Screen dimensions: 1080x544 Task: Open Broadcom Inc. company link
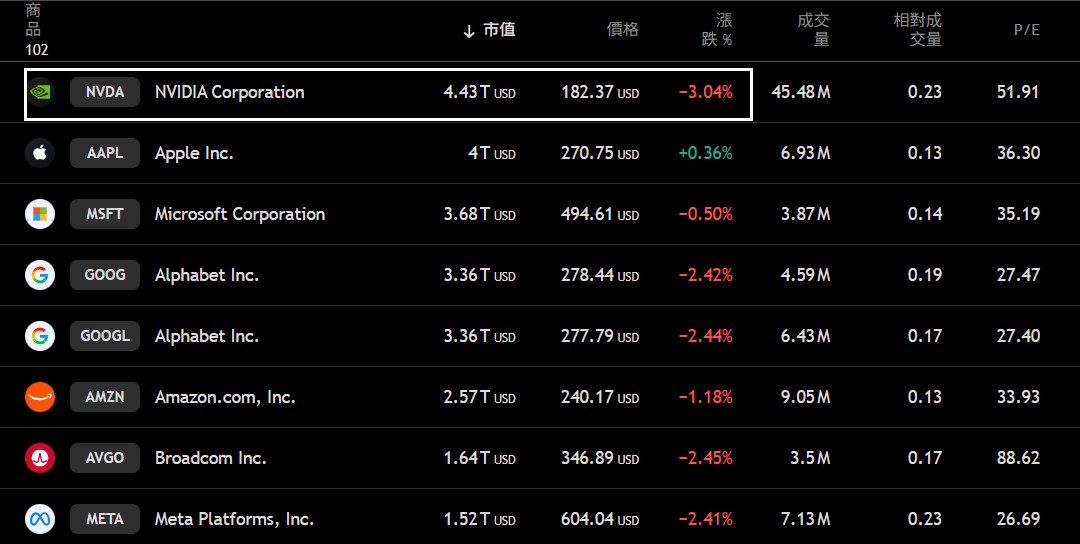click(x=210, y=458)
